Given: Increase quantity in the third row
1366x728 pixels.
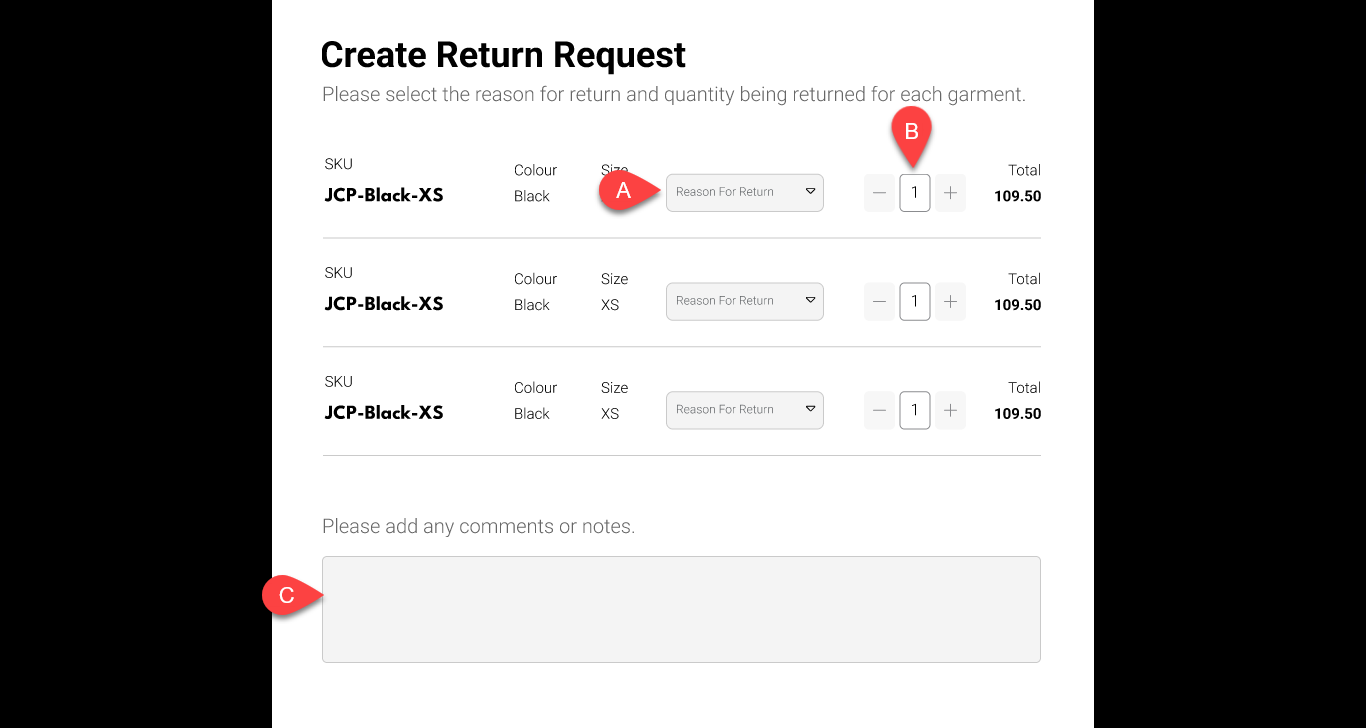Looking at the screenshot, I should pyautogui.click(x=950, y=410).
